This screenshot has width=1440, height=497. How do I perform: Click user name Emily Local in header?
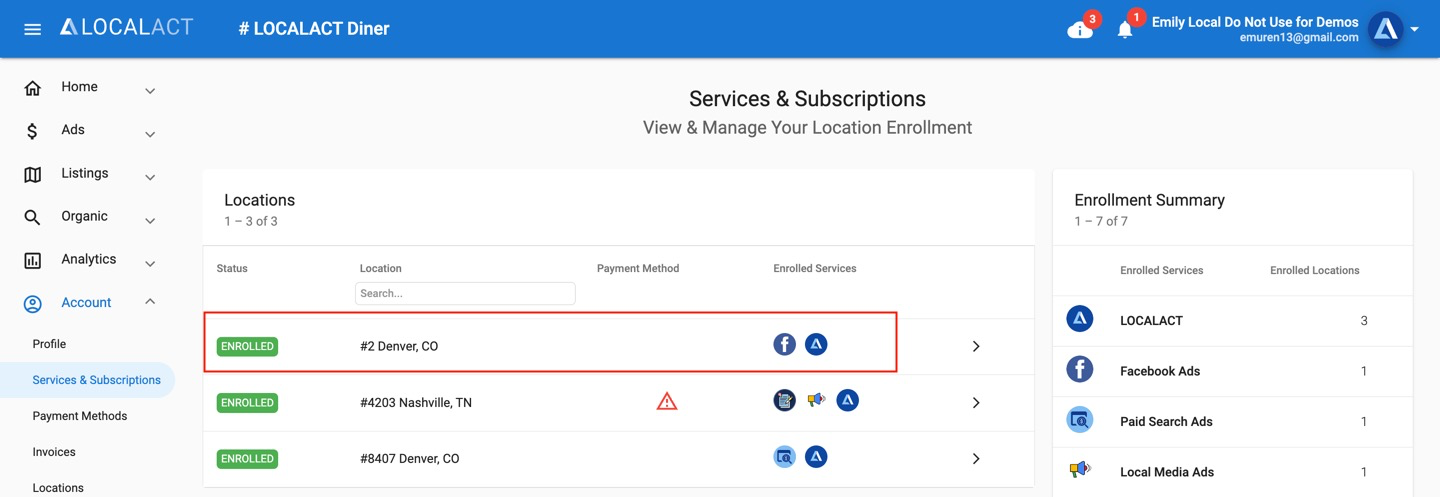coord(1255,22)
